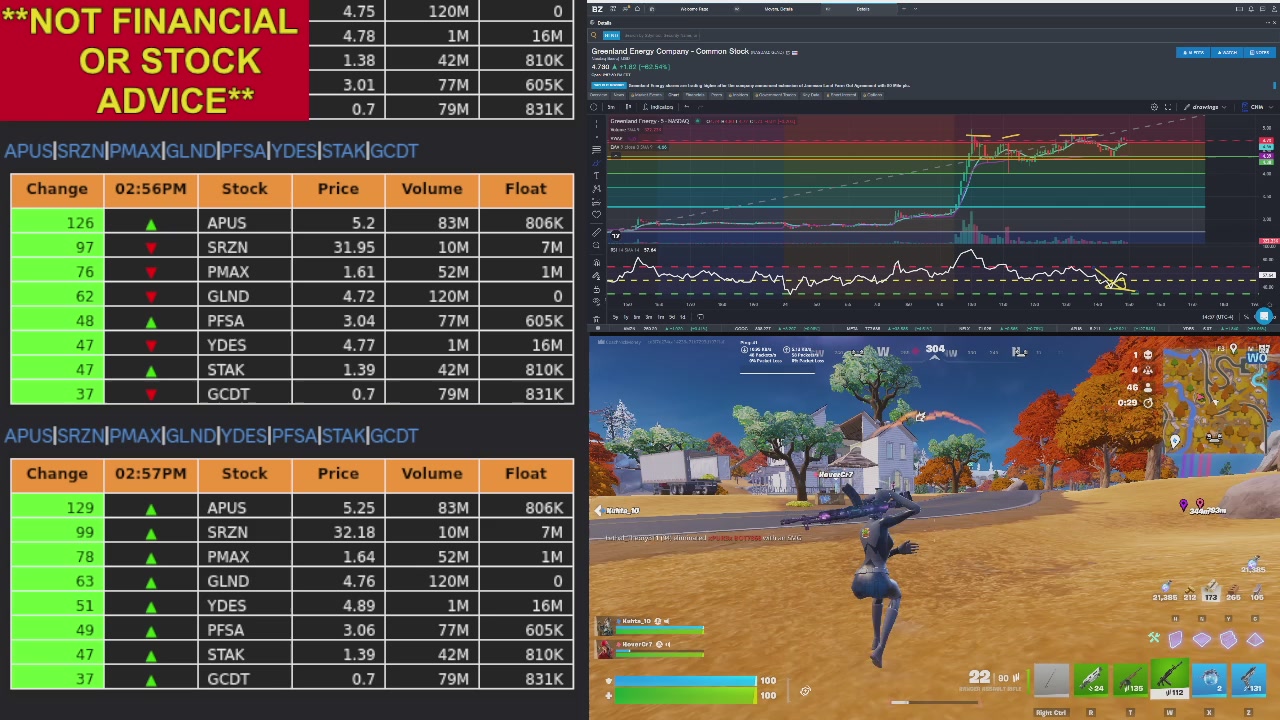Screen dimensions: 1280x720
Task: Open the CHN dropdown on chart toolbar
Action: (x=1257, y=107)
